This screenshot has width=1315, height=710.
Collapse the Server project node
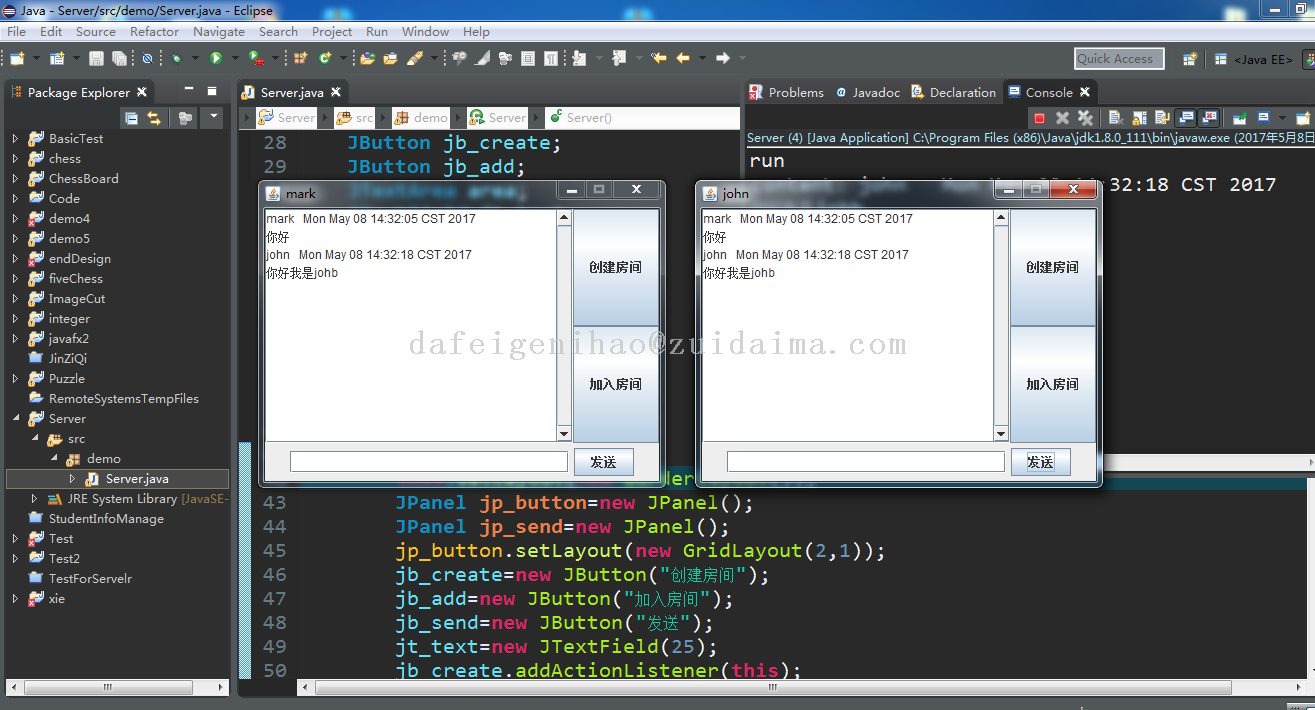click(15, 418)
